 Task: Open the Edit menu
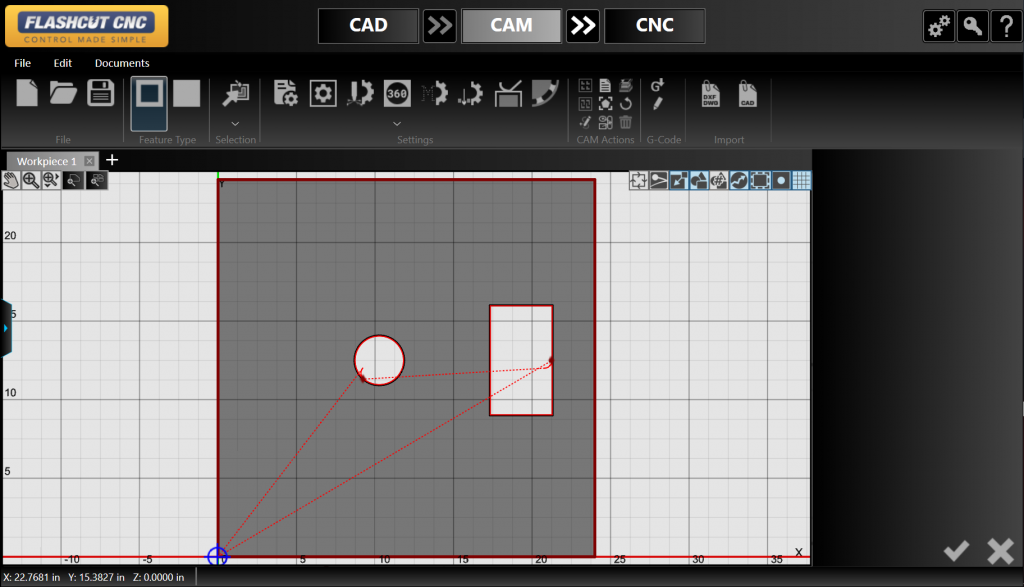[x=63, y=63]
